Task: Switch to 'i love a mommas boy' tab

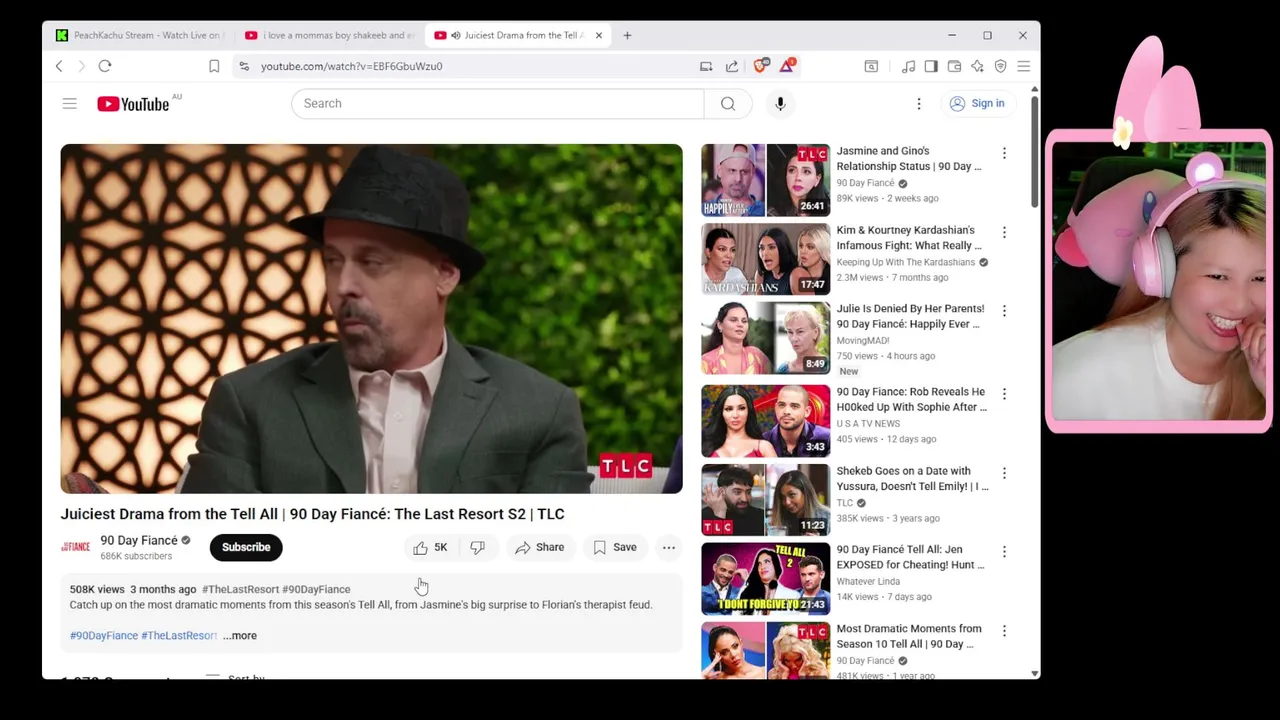Action: [x=330, y=35]
